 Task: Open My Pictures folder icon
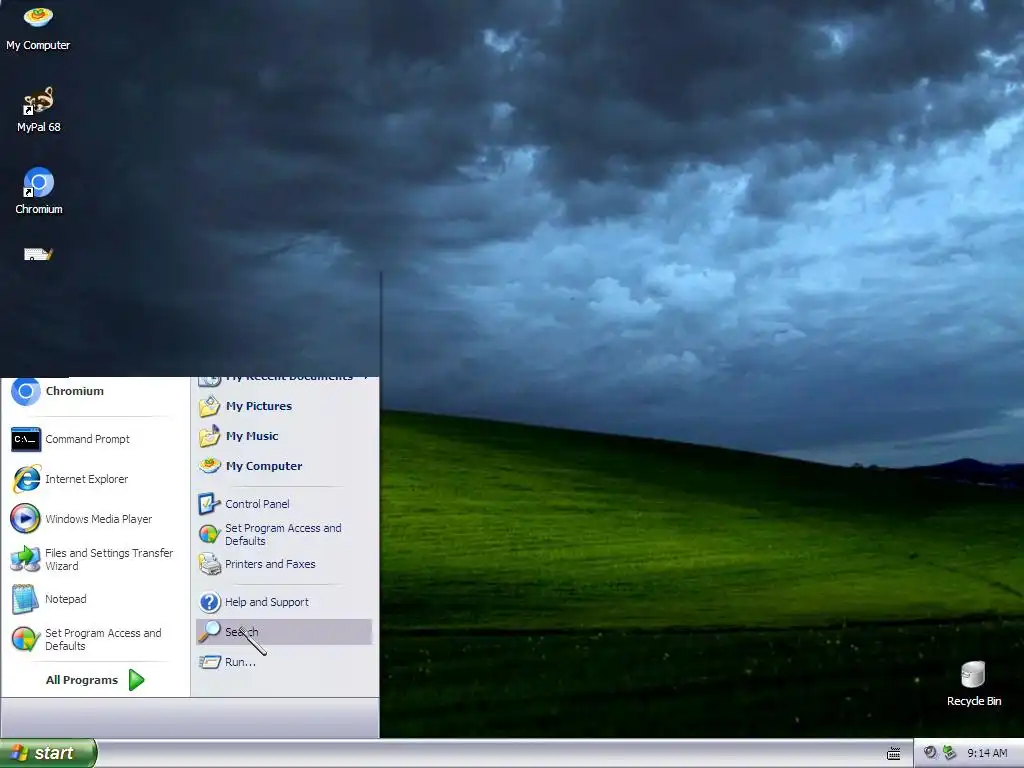click(x=210, y=406)
